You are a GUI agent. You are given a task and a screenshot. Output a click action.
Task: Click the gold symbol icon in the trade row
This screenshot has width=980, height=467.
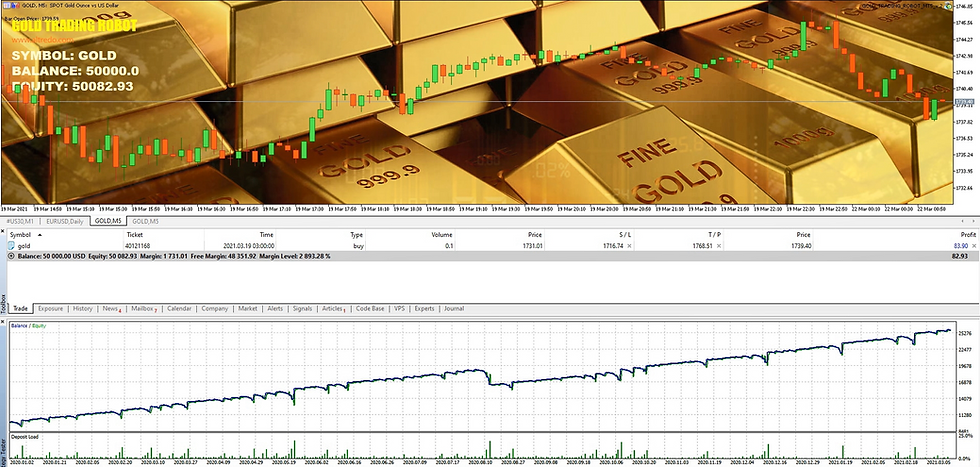(x=12, y=246)
